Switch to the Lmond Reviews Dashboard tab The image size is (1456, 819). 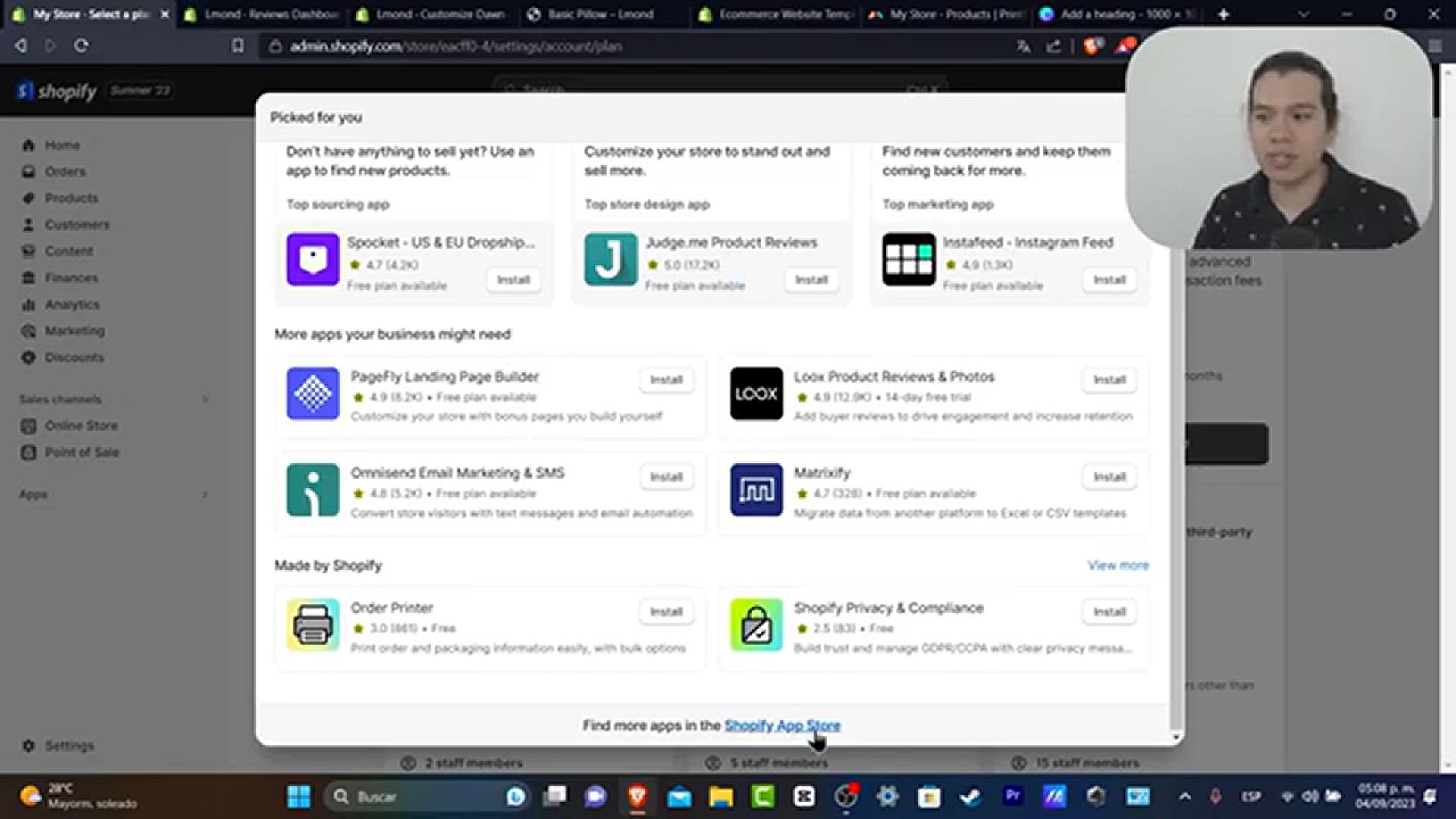click(x=262, y=14)
